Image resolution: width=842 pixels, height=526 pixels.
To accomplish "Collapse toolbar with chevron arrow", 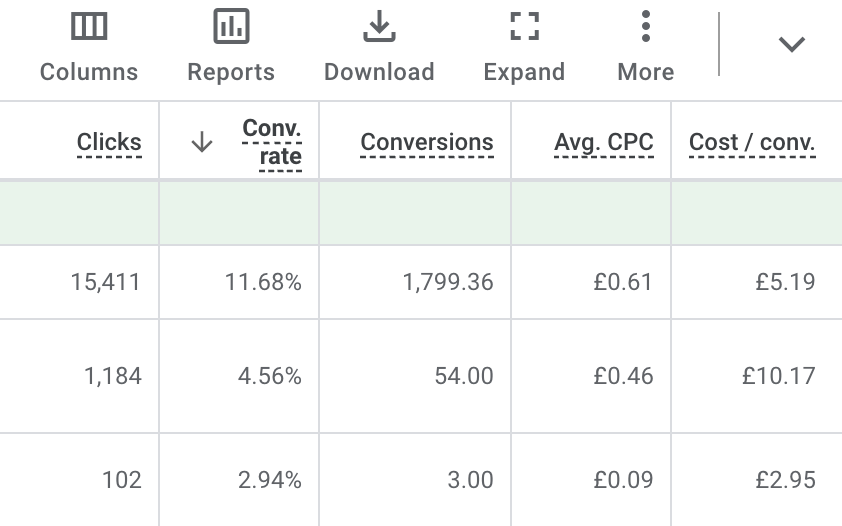I will pyautogui.click(x=792, y=44).
